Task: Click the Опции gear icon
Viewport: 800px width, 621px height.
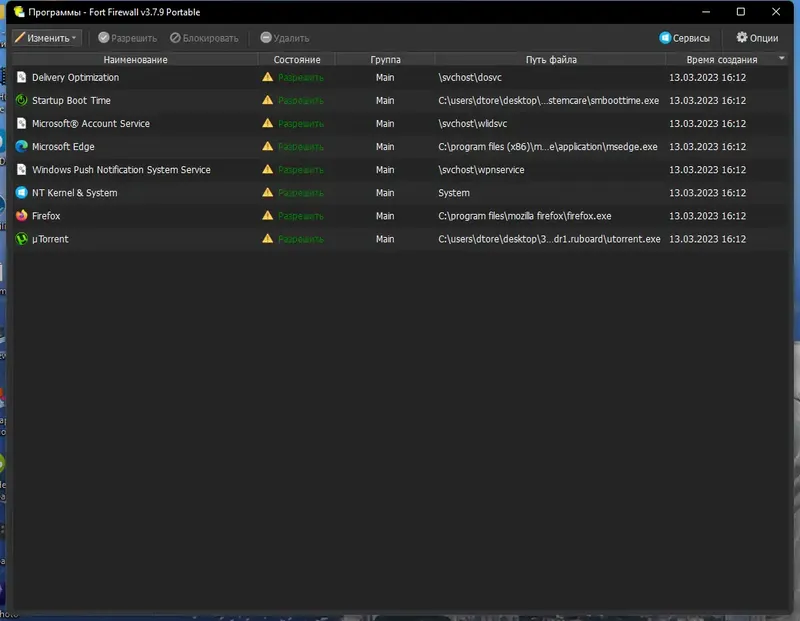Action: (741, 37)
